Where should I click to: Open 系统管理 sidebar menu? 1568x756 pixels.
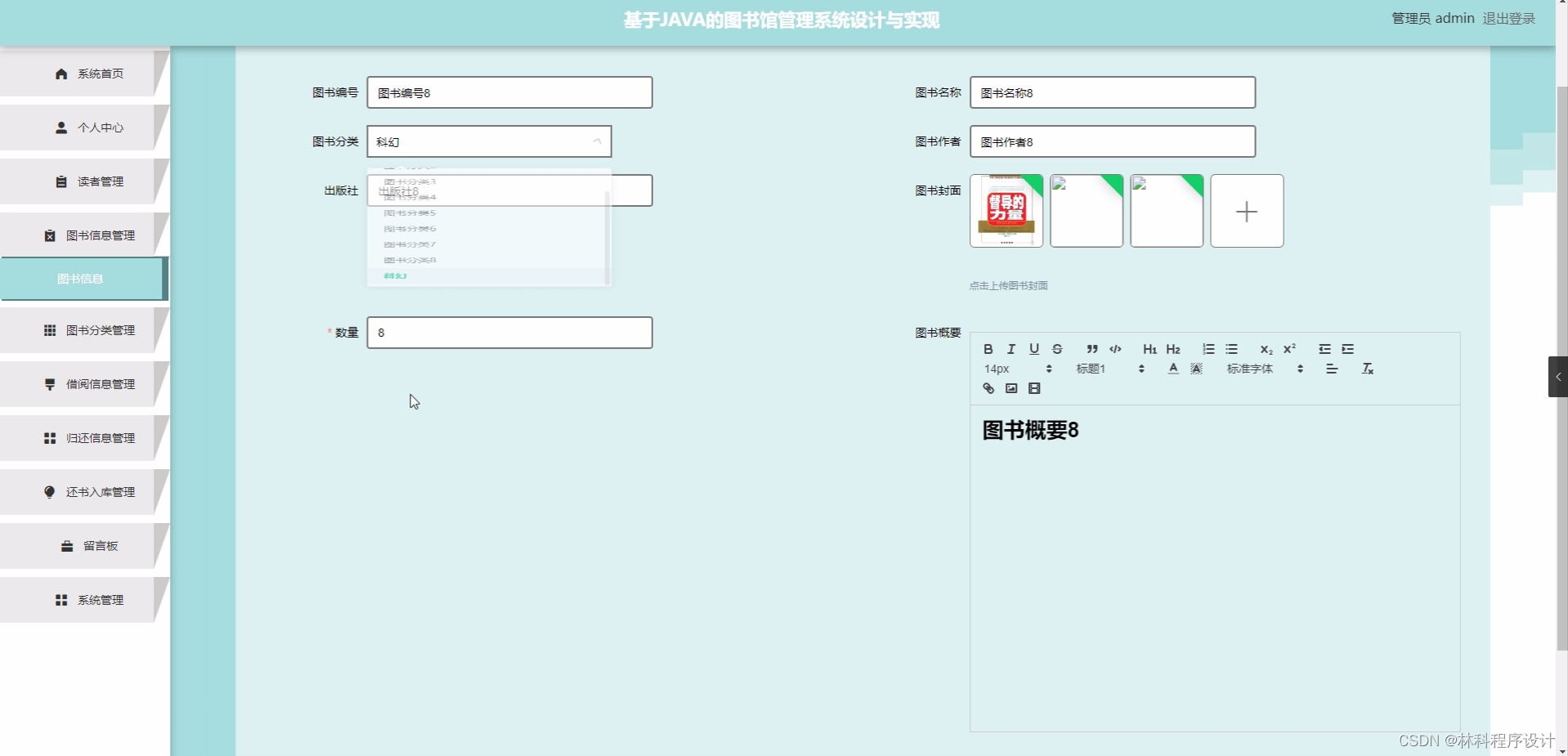[x=85, y=600]
